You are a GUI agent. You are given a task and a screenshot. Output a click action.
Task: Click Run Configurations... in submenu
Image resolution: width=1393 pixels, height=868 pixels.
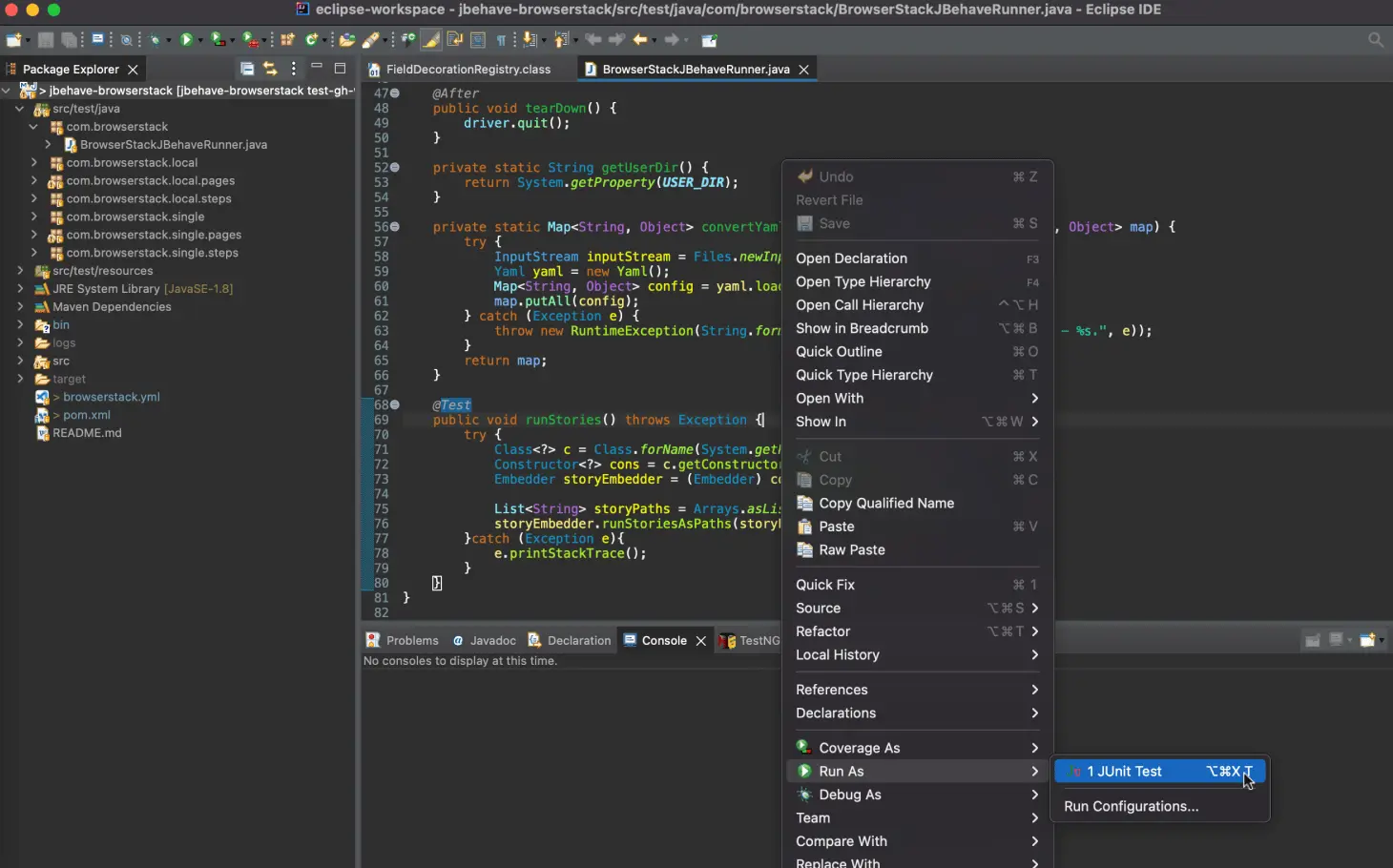click(x=1131, y=807)
